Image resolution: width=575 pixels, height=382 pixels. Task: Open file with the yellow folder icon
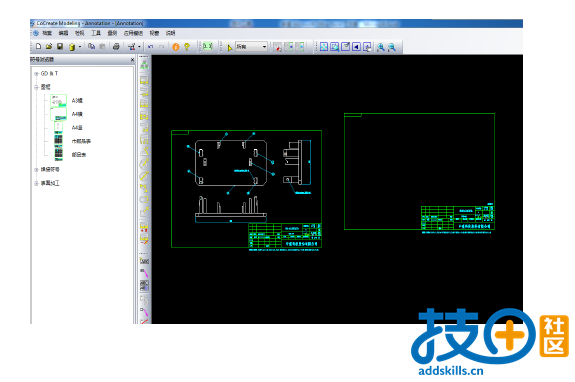click(49, 47)
